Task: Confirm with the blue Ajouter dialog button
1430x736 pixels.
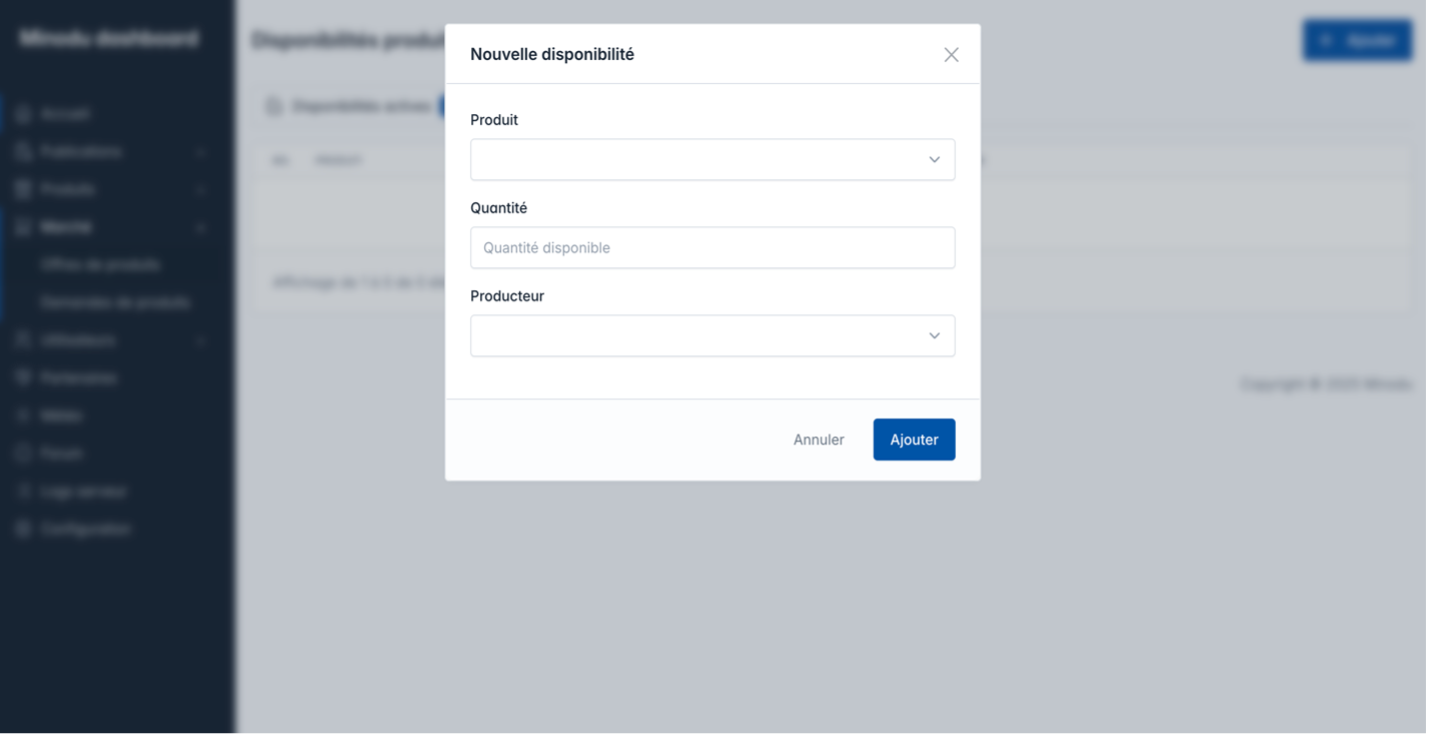Action: point(914,440)
